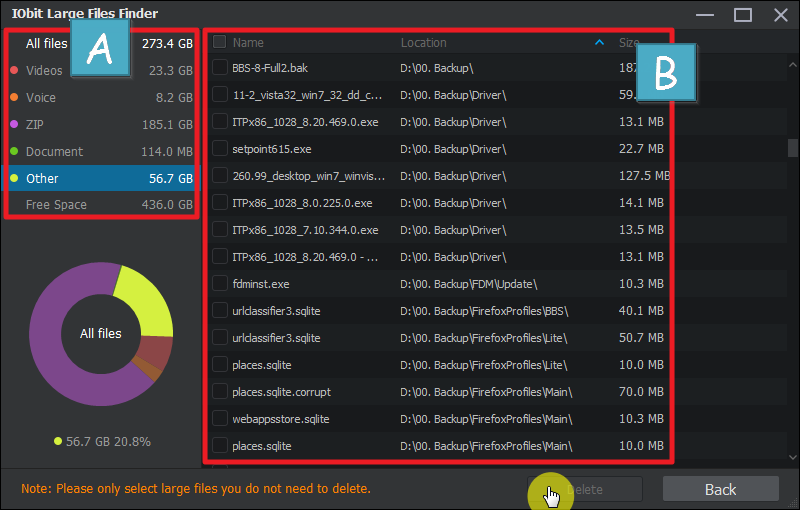Click the purple ZIP category dot

[x=13, y=125]
